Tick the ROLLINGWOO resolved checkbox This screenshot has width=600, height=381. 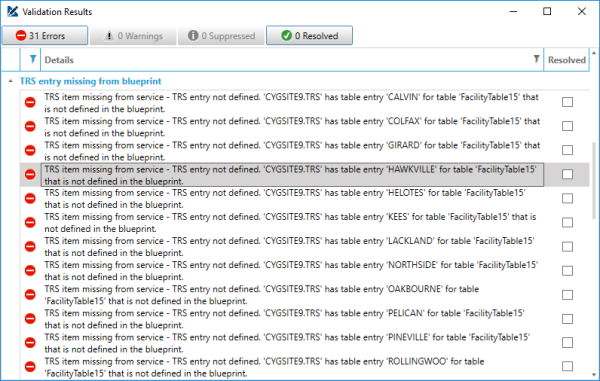567,366
